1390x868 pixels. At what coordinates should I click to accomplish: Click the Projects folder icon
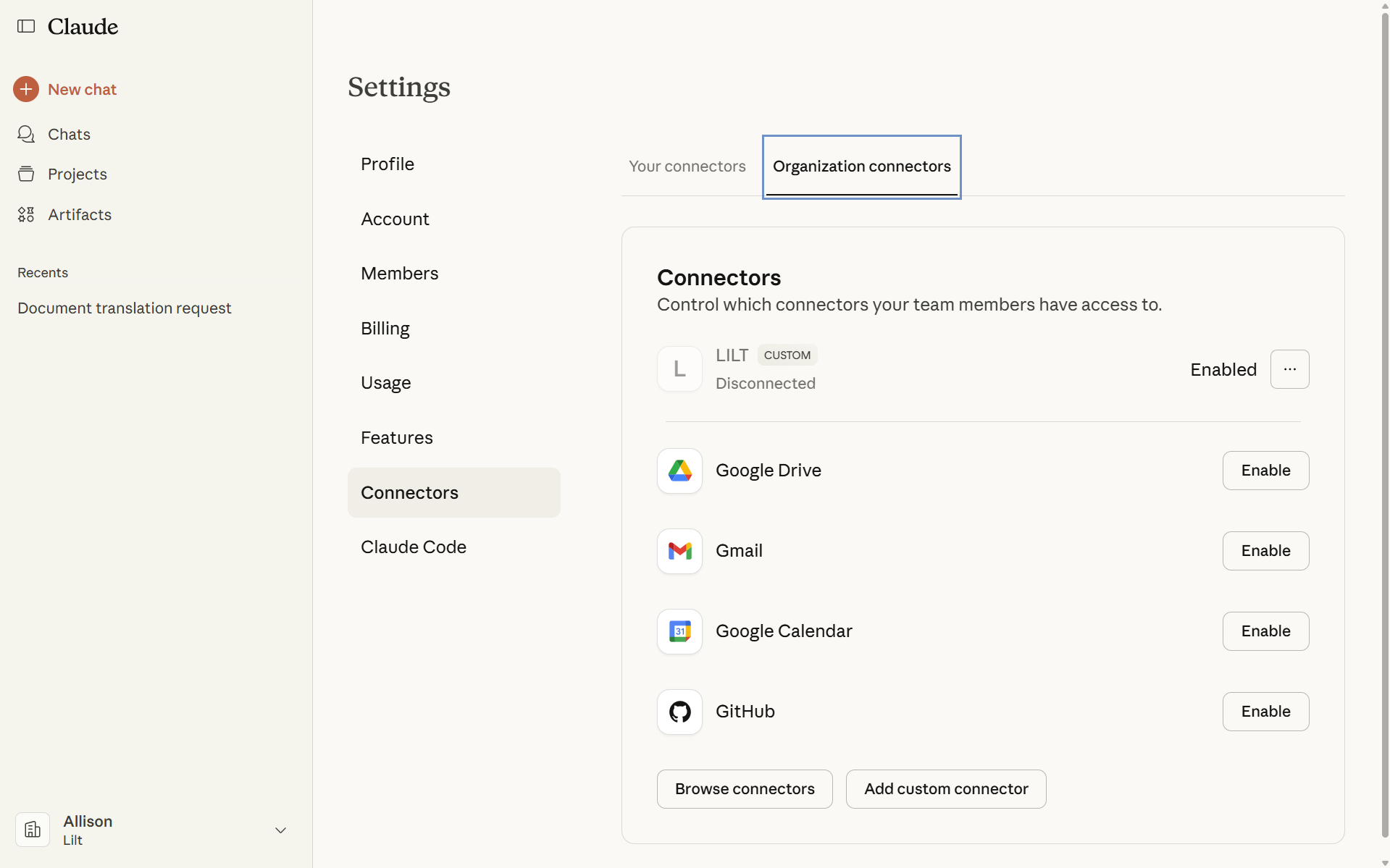[x=26, y=174]
